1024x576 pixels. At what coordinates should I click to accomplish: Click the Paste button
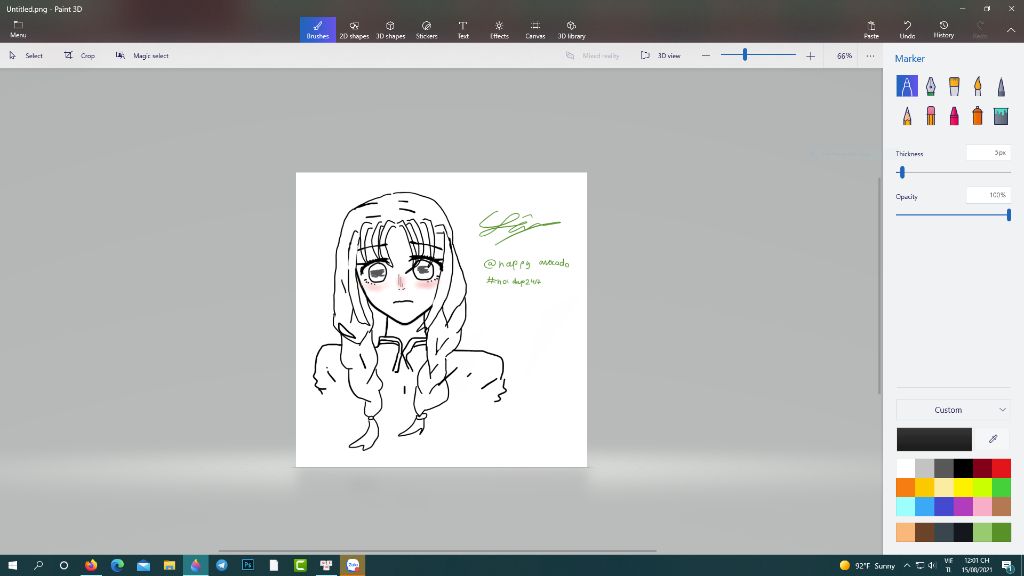pos(871,29)
